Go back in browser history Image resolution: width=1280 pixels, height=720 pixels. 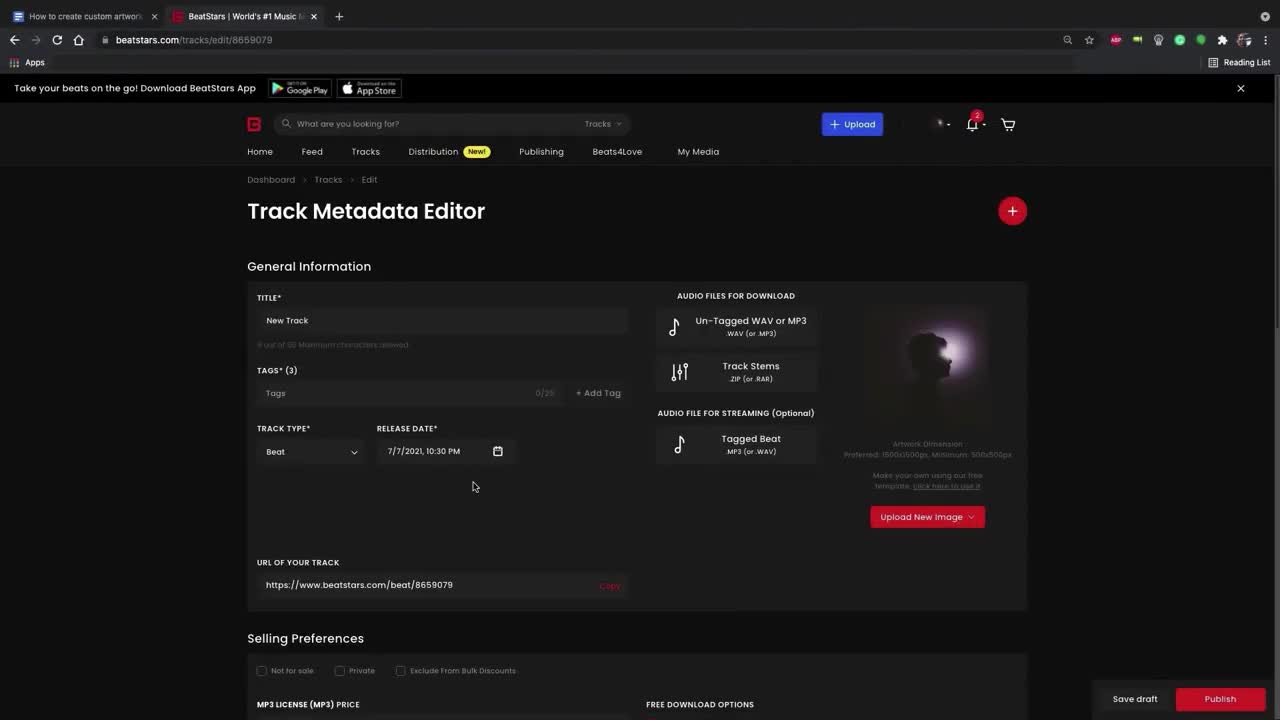coord(14,40)
